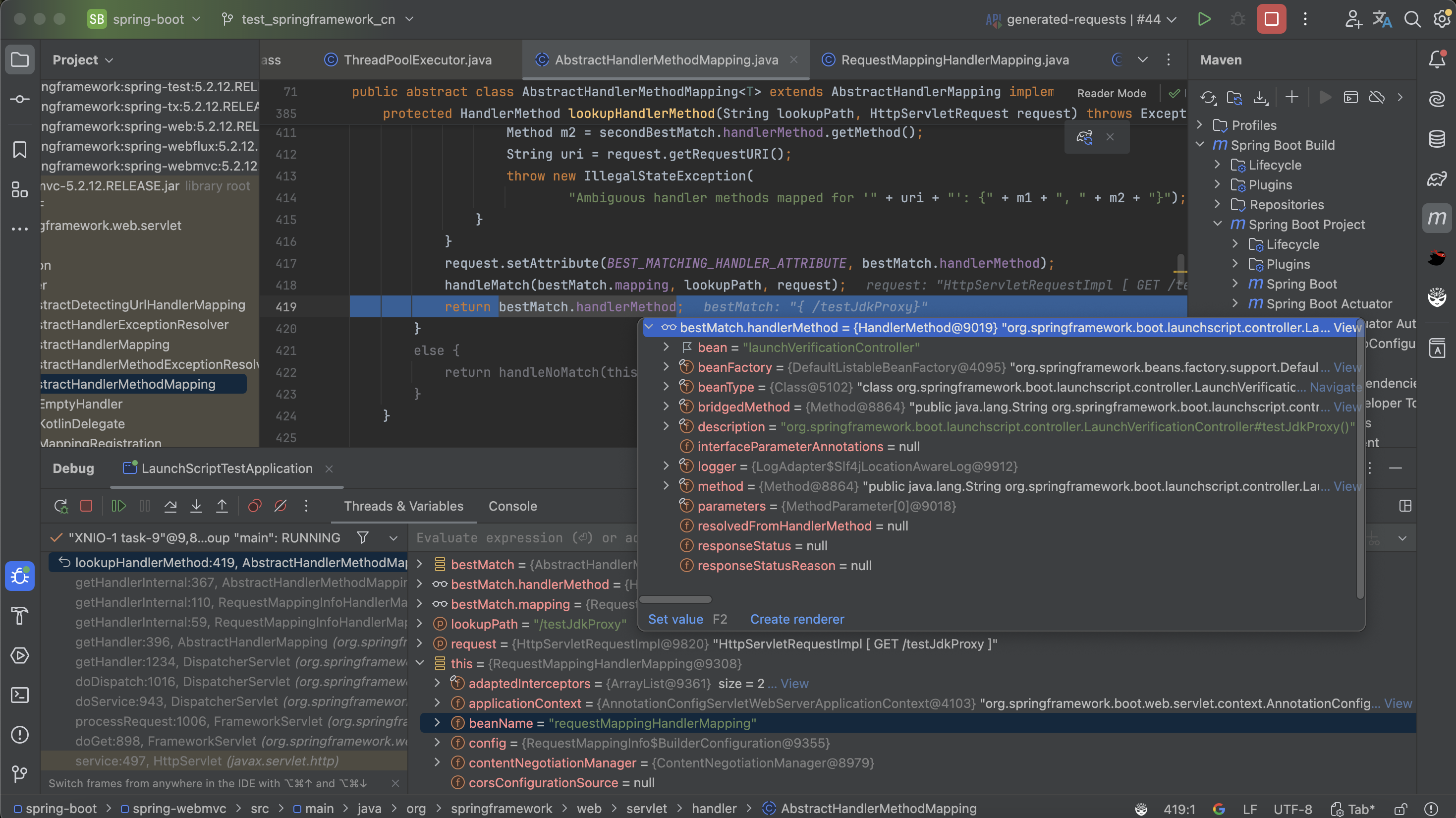Toggle Maven Offline Mode icon
The height and width of the screenshot is (818, 1456).
click(x=1376, y=98)
